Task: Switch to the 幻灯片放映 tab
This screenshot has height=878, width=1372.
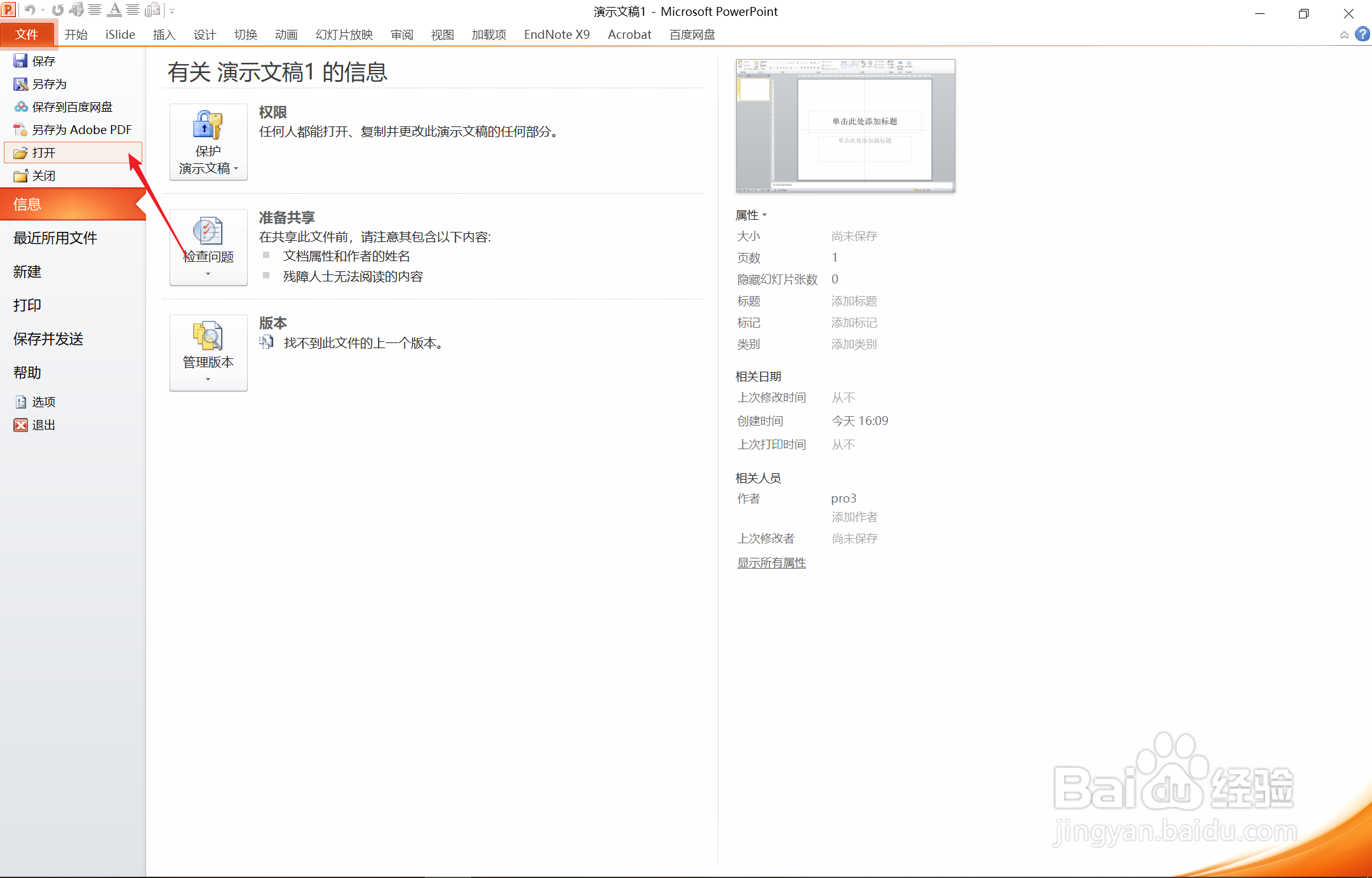Action: click(x=343, y=34)
